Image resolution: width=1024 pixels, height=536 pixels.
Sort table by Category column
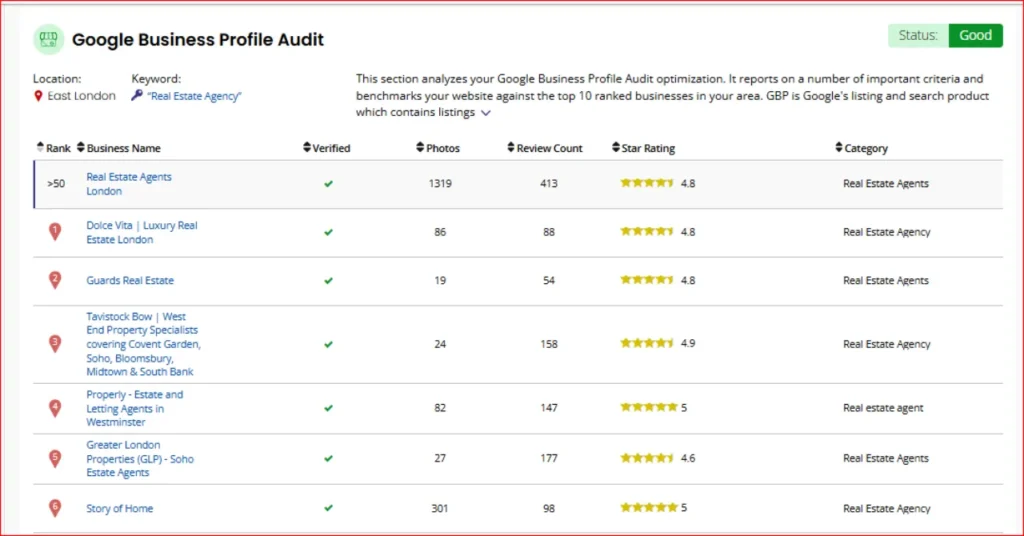[861, 148]
